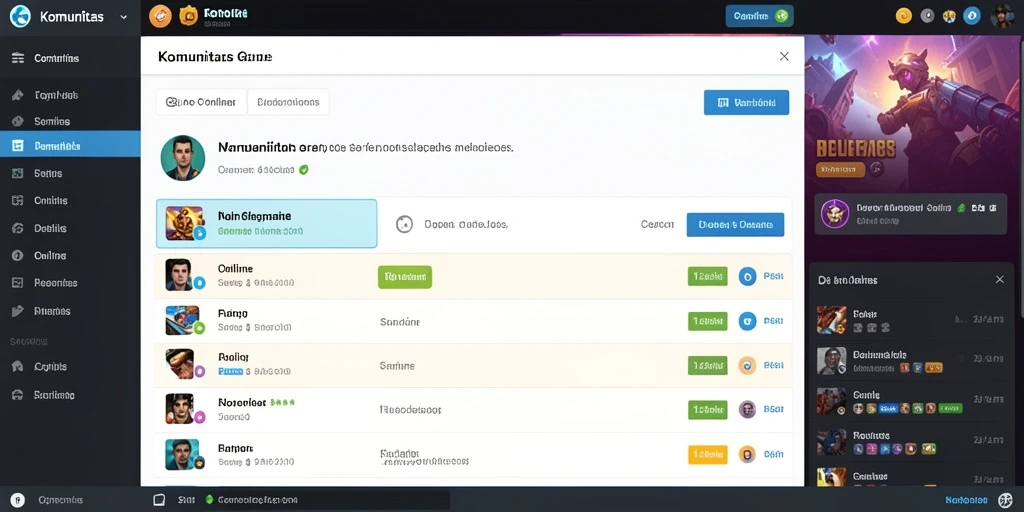
Task: Click the green badge in the third row
Action: (707, 365)
